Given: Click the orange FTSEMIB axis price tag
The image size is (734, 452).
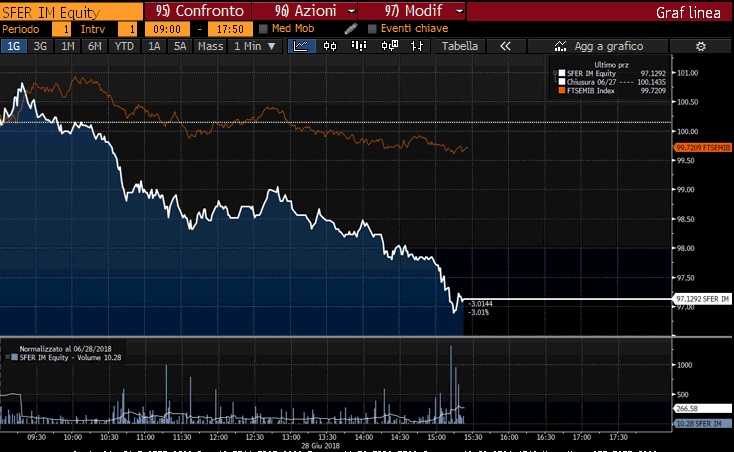Looking at the screenshot, I should [702, 148].
